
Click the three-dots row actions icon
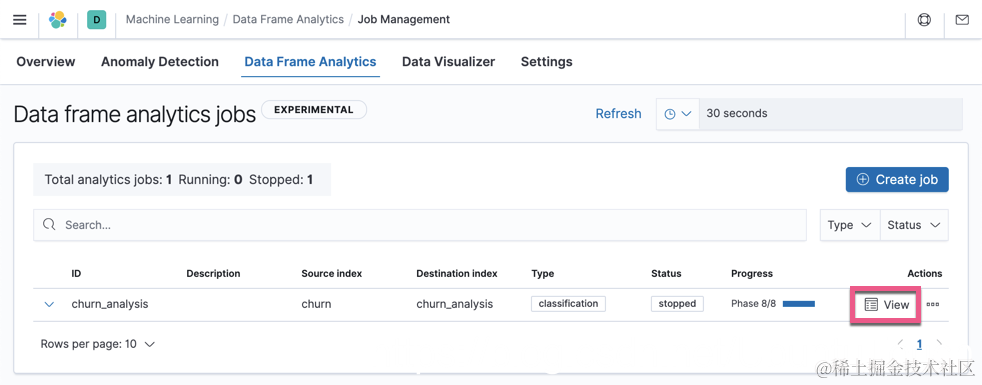pos(933,304)
